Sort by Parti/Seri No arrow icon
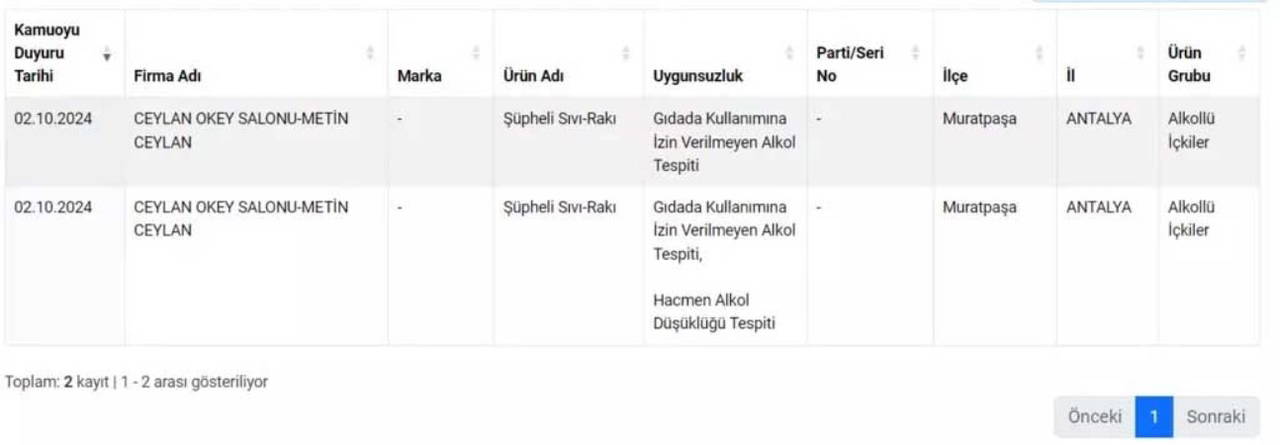The width and height of the screenshot is (1280, 445). click(x=915, y=53)
